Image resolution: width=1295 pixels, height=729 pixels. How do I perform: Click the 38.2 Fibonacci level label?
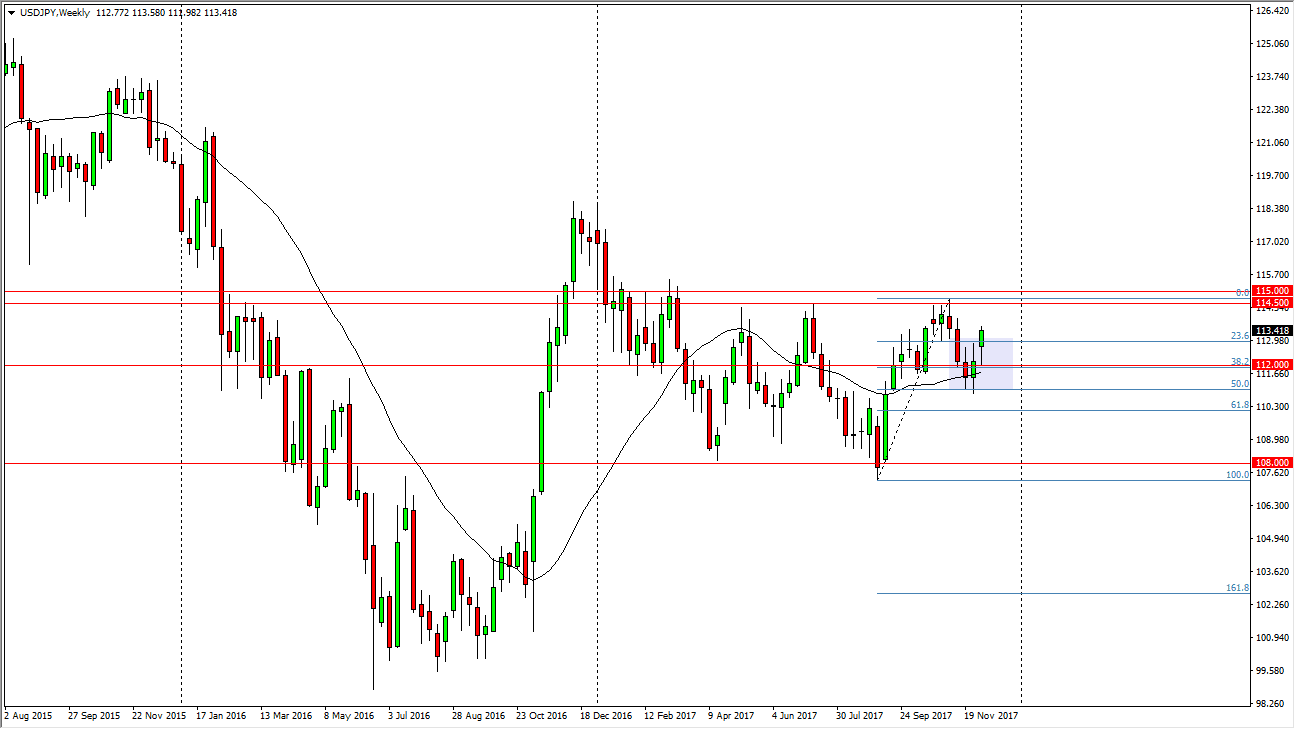point(1239,362)
